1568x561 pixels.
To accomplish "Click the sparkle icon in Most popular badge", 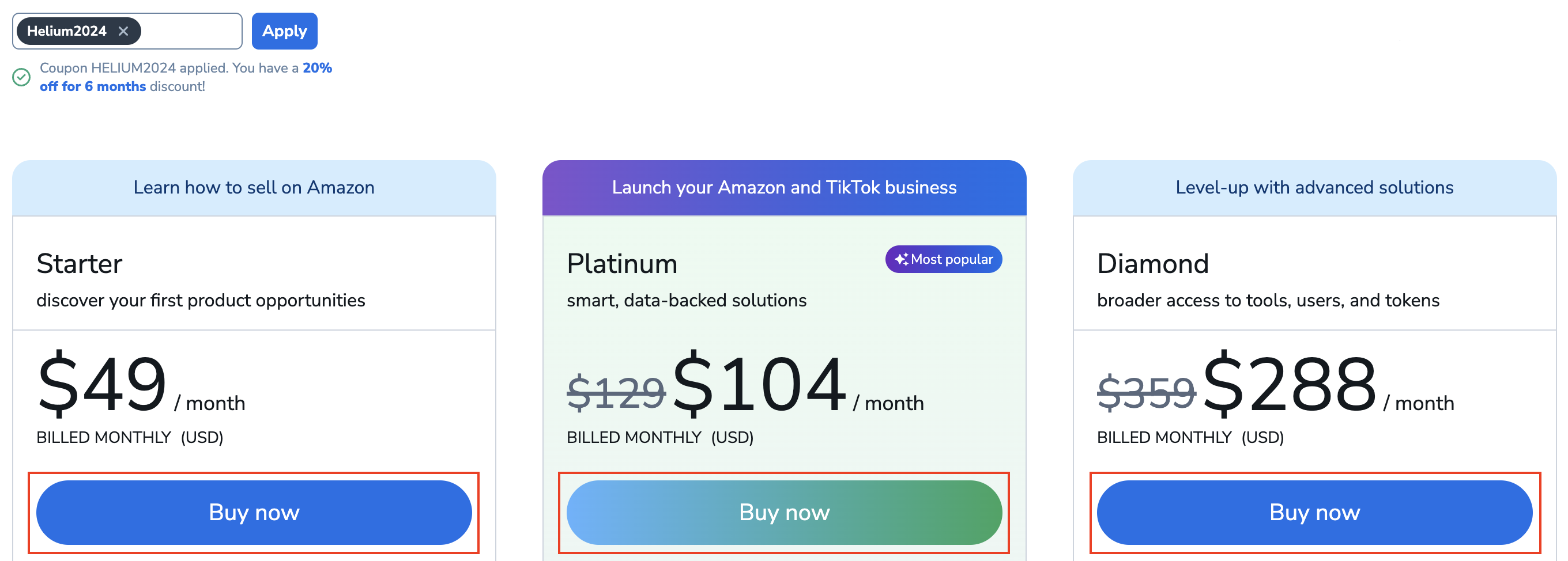I will [901, 259].
